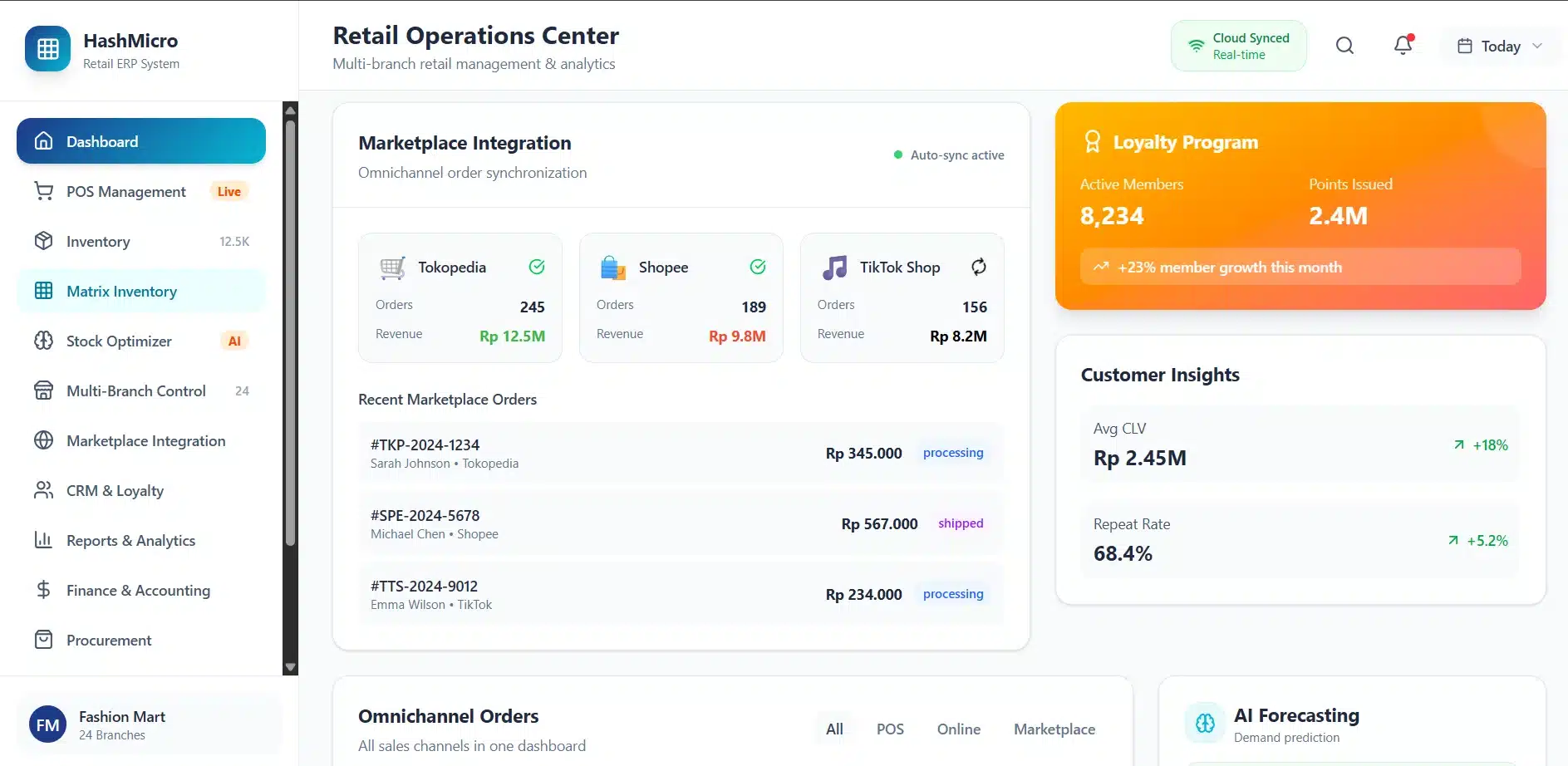Select the All orders tab
This screenshot has width=1568, height=766.
(x=834, y=729)
